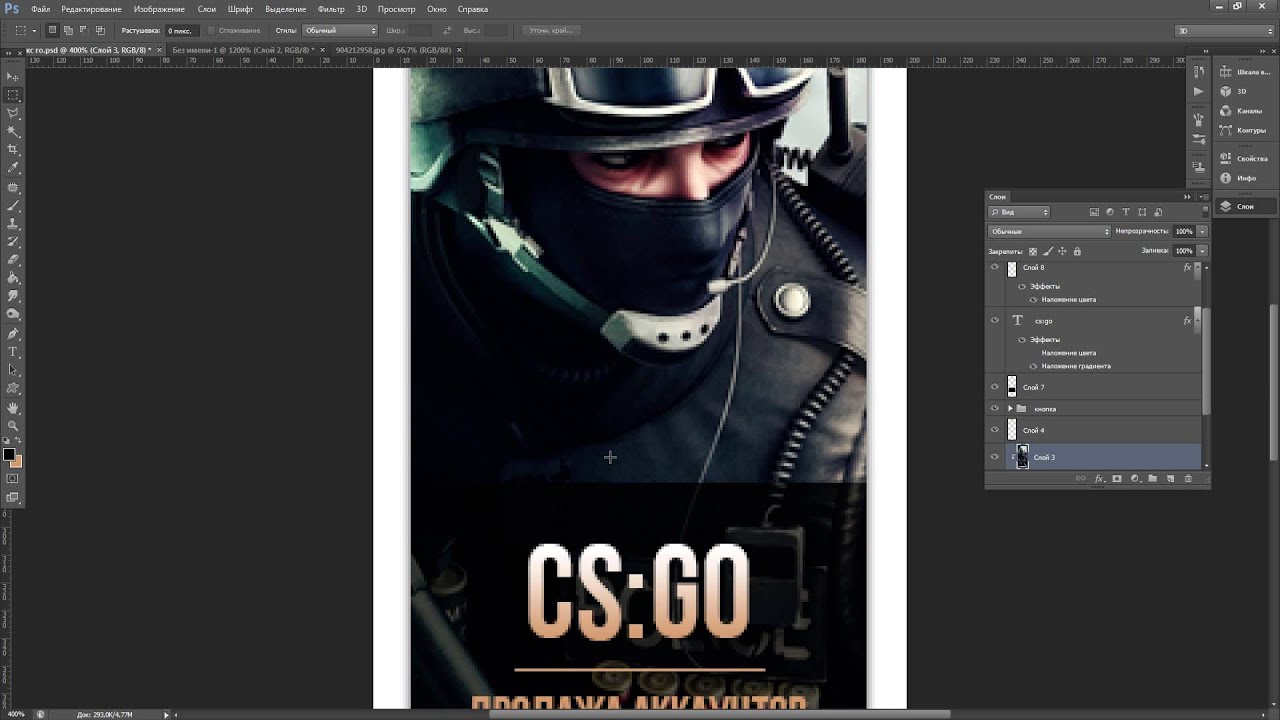Open the Редактирование menu

(x=91, y=9)
